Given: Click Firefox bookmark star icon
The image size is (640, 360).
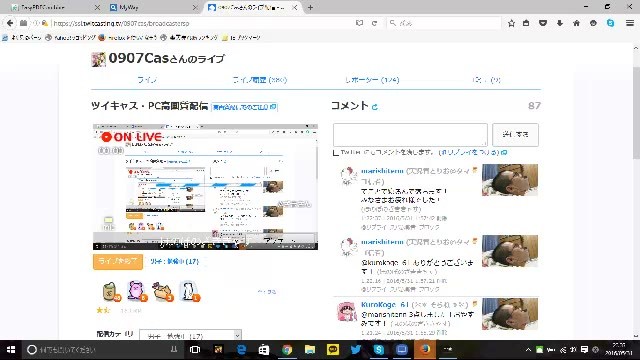Looking at the screenshot, I should click(511, 23).
